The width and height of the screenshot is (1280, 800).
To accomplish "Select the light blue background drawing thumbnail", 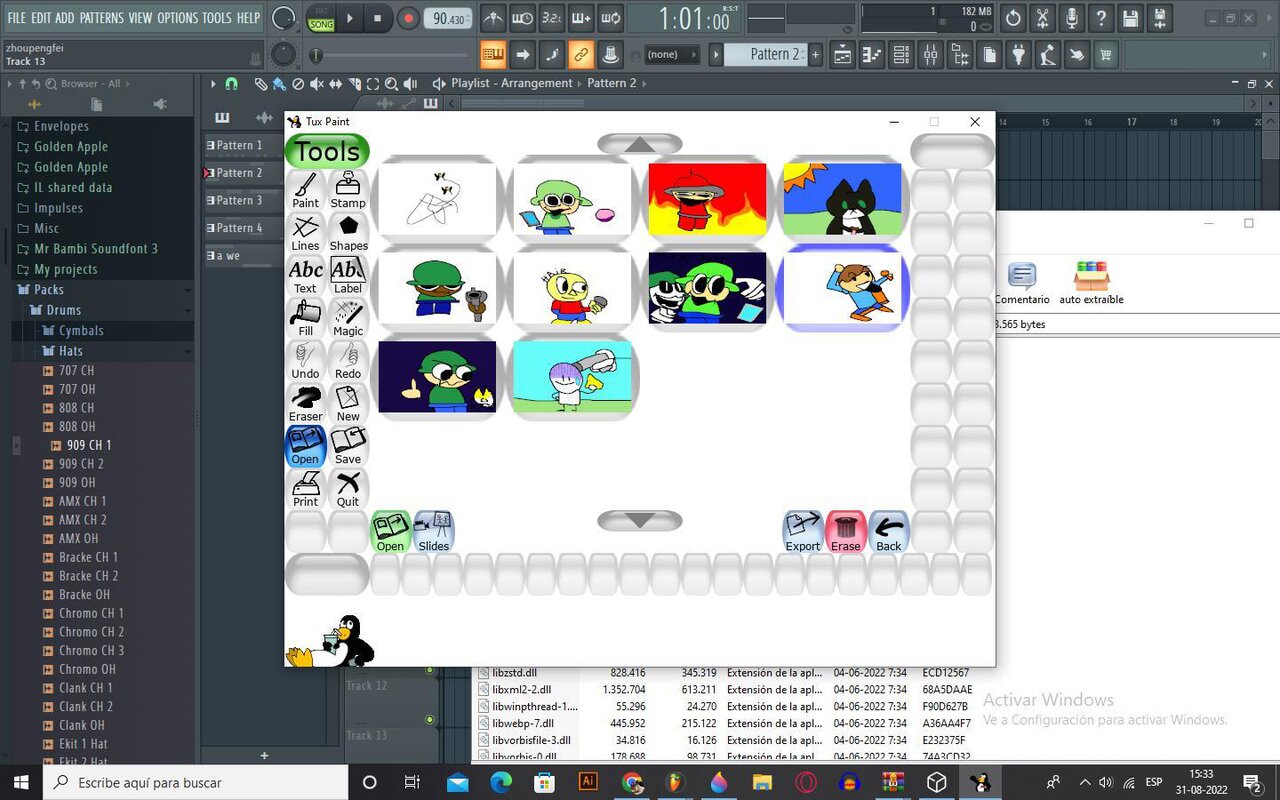I will pos(572,377).
